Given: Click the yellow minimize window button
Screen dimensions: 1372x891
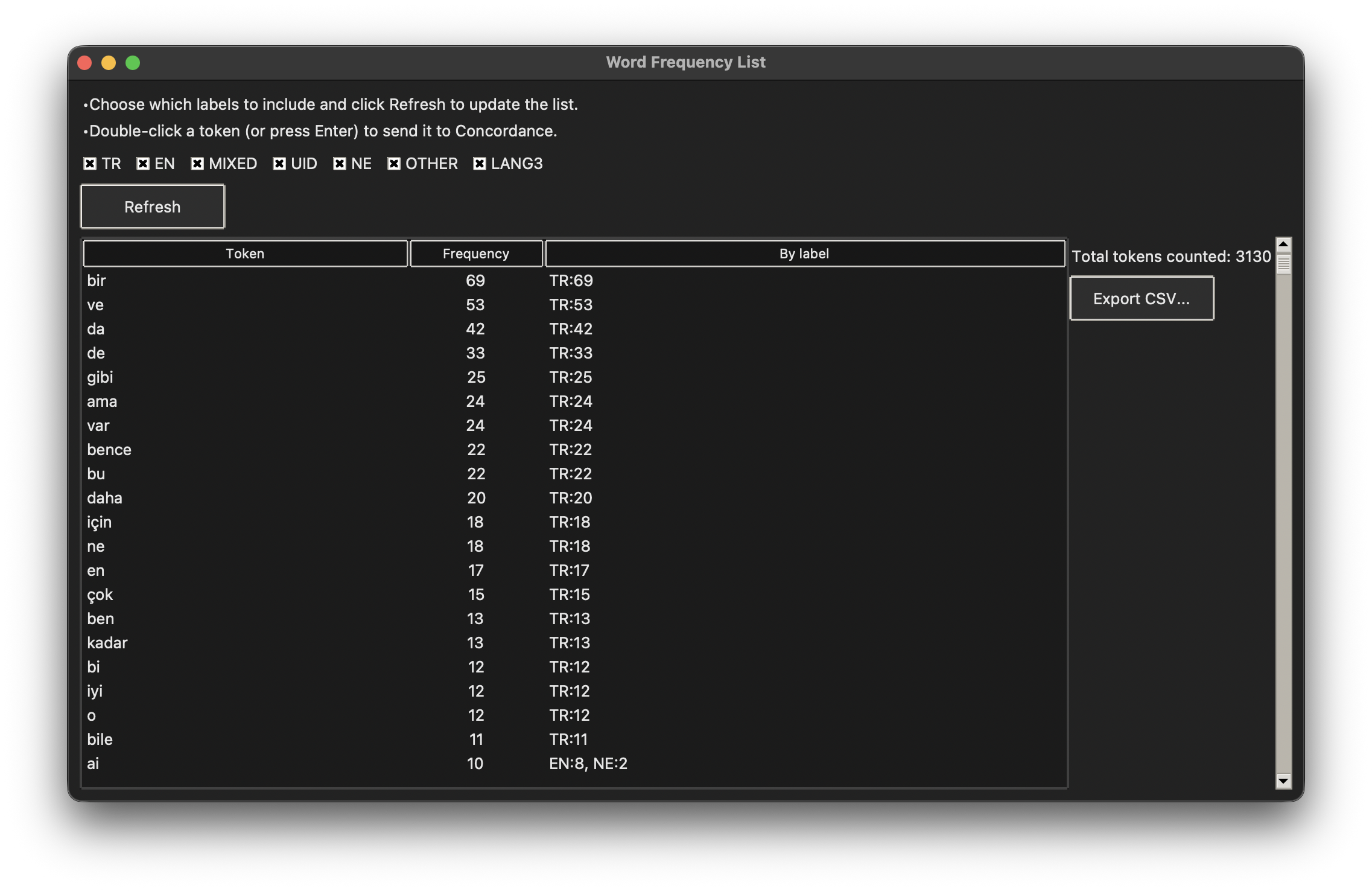Looking at the screenshot, I should point(107,62).
